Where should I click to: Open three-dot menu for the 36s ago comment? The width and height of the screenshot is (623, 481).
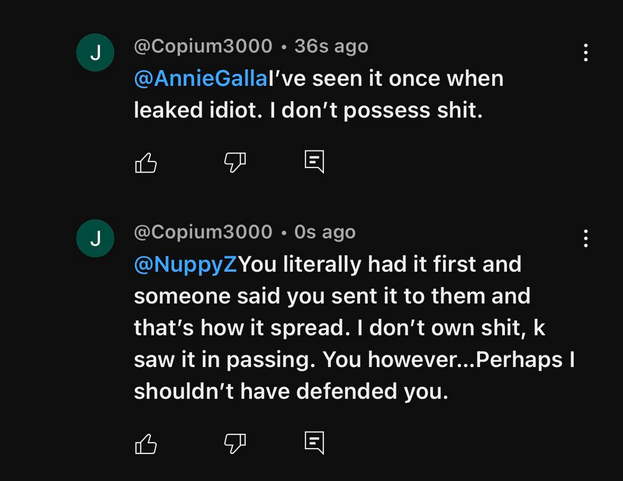click(586, 53)
